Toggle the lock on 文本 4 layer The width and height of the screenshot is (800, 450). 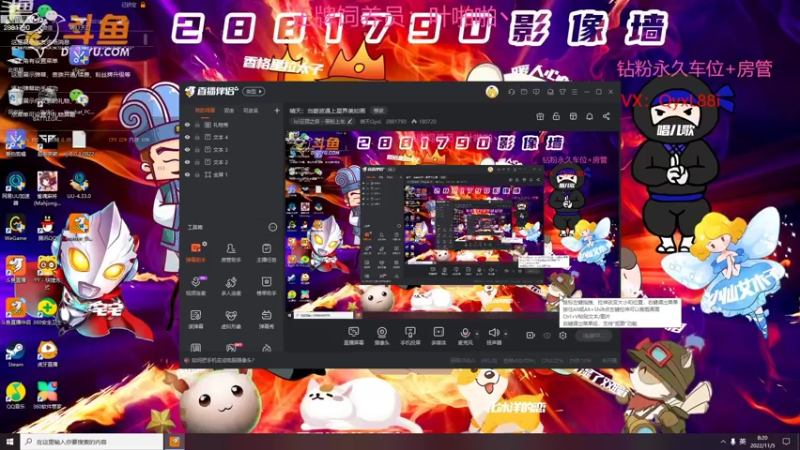pos(197,137)
